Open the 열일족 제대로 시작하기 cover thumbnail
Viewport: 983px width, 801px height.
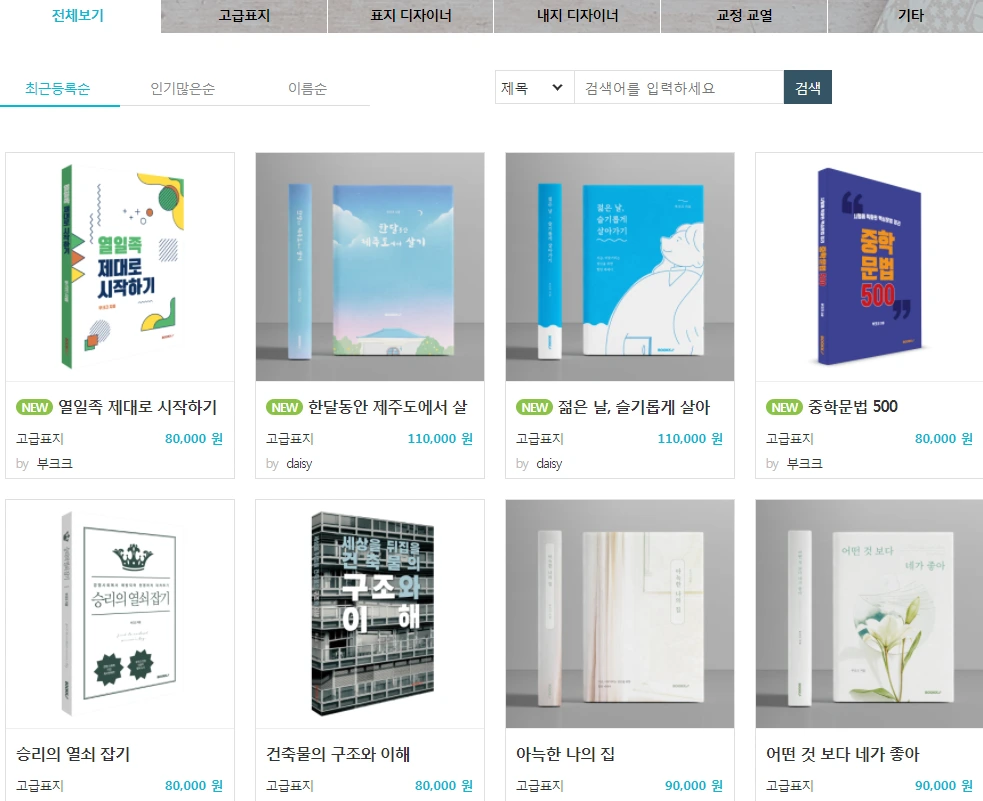[x=120, y=267]
